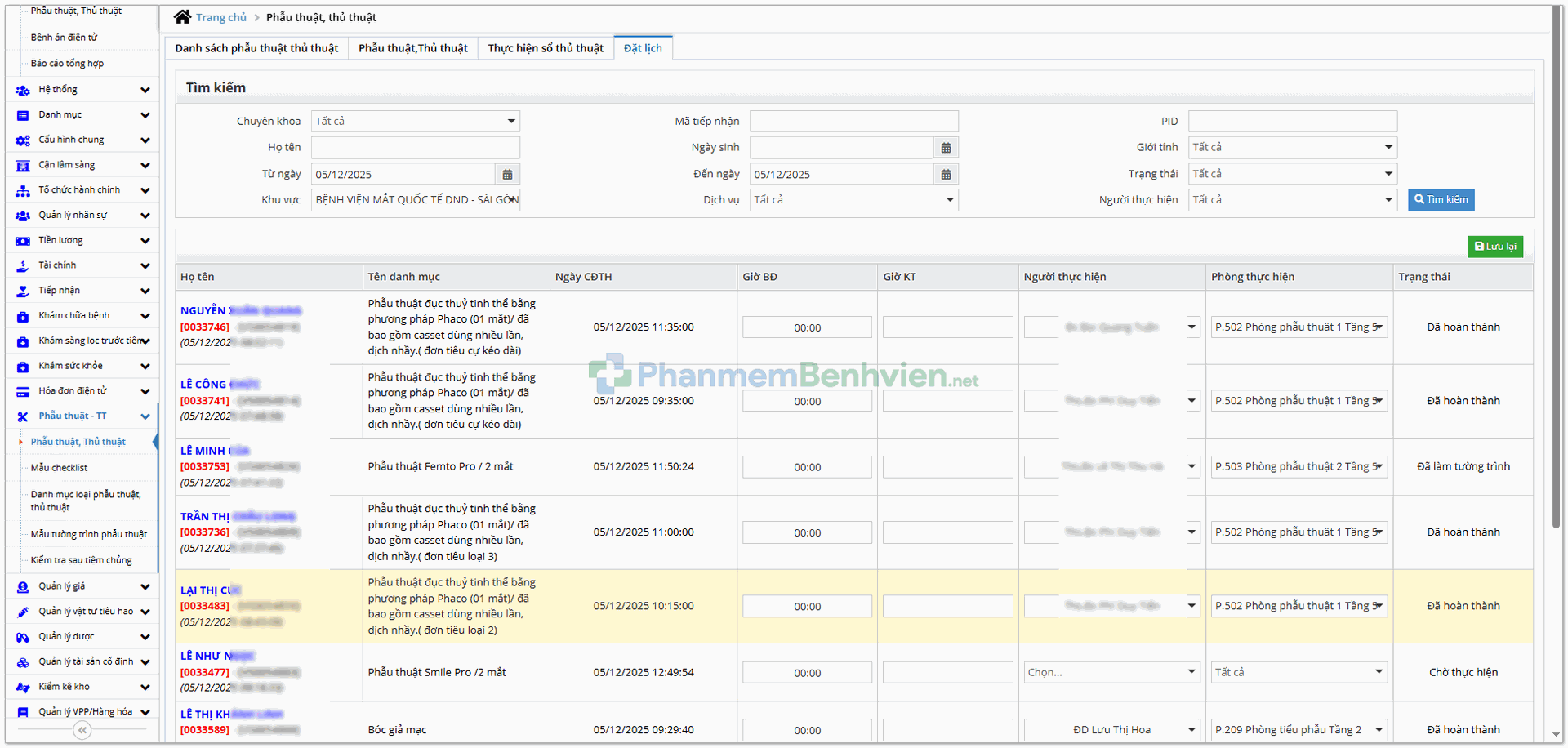Expand the Tài chính sidebar menu
Screen dimensions: 1568x748
coord(145,265)
